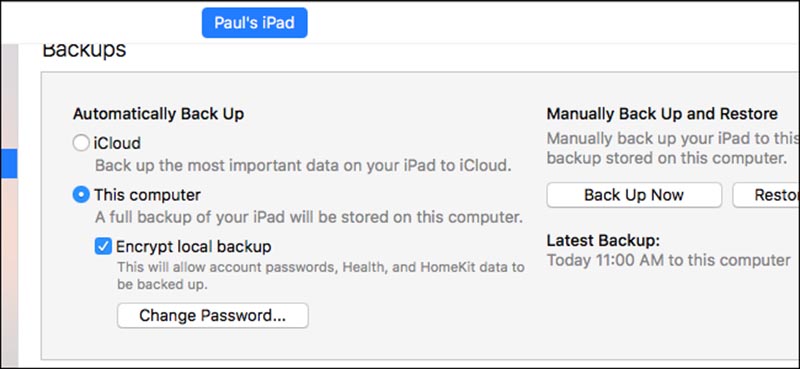The width and height of the screenshot is (800, 369).
Task: Click the Encrypt local backup label text
Action: 194,247
